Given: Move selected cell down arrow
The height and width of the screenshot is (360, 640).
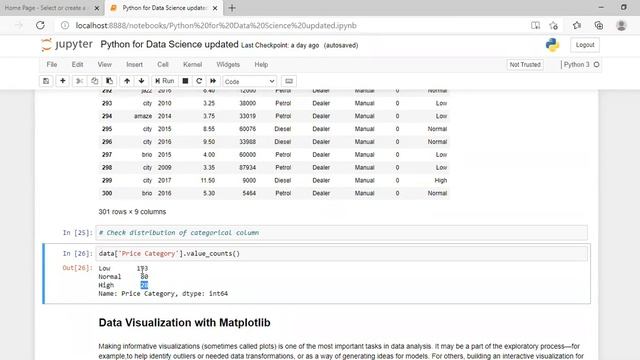Looking at the screenshot, I should pos(141,81).
